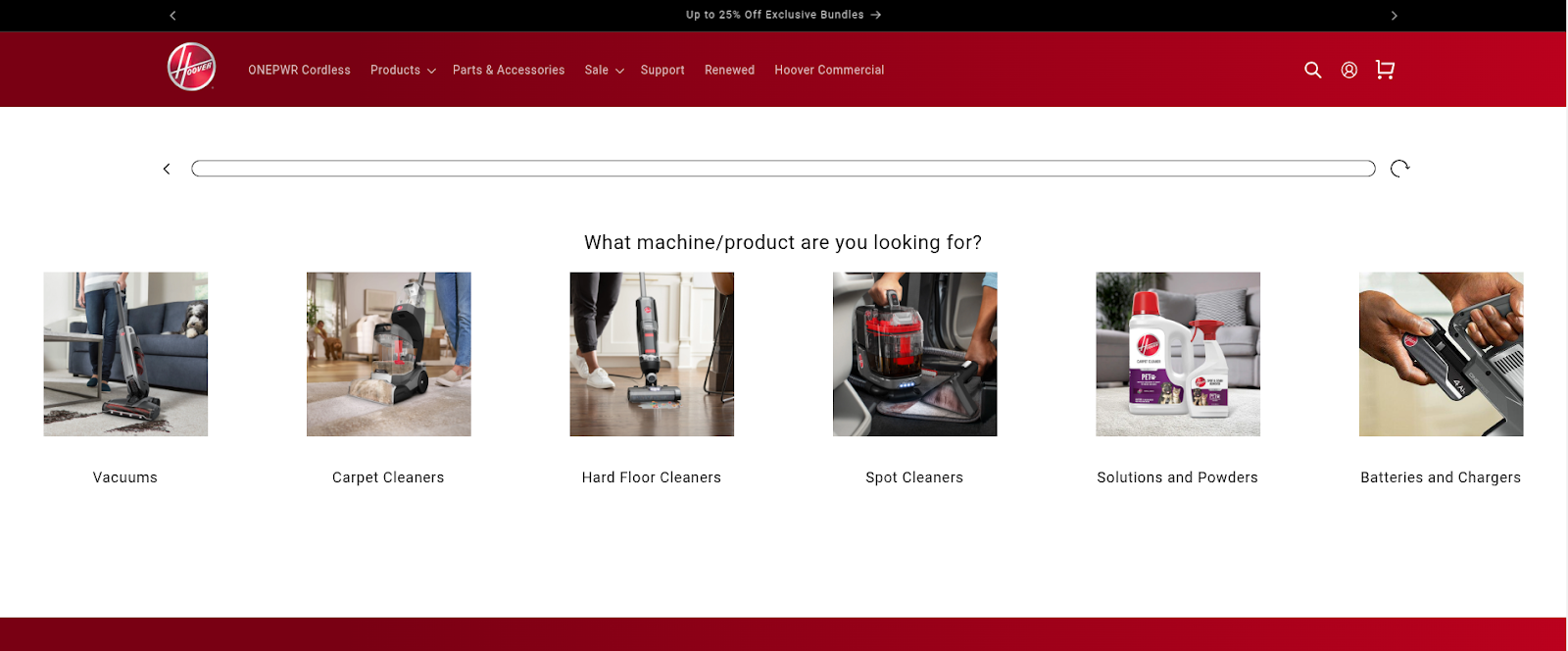Click the Hoover logo

click(x=191, y=68)
